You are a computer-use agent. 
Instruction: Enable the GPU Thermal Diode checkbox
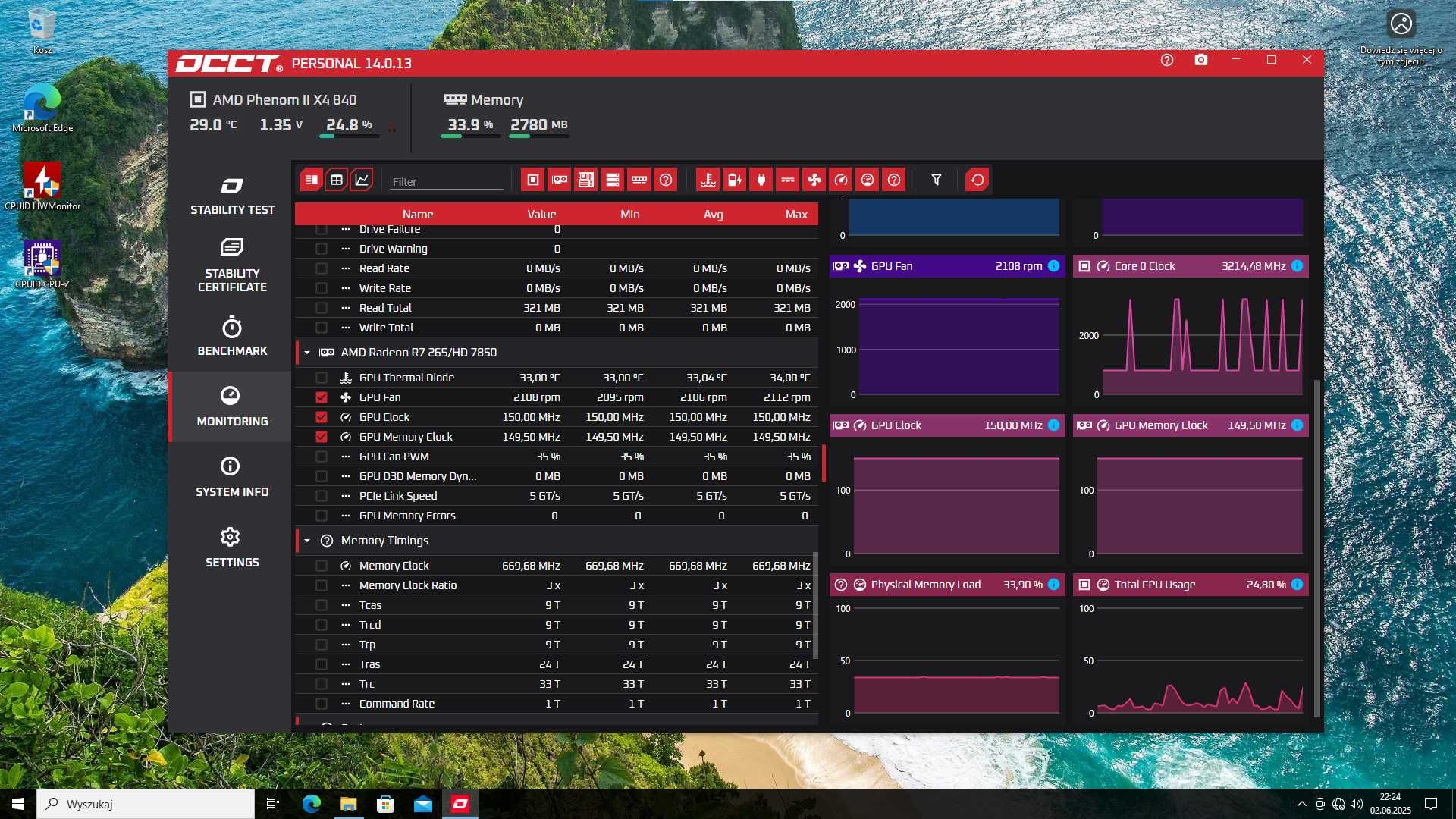point(322,378)
